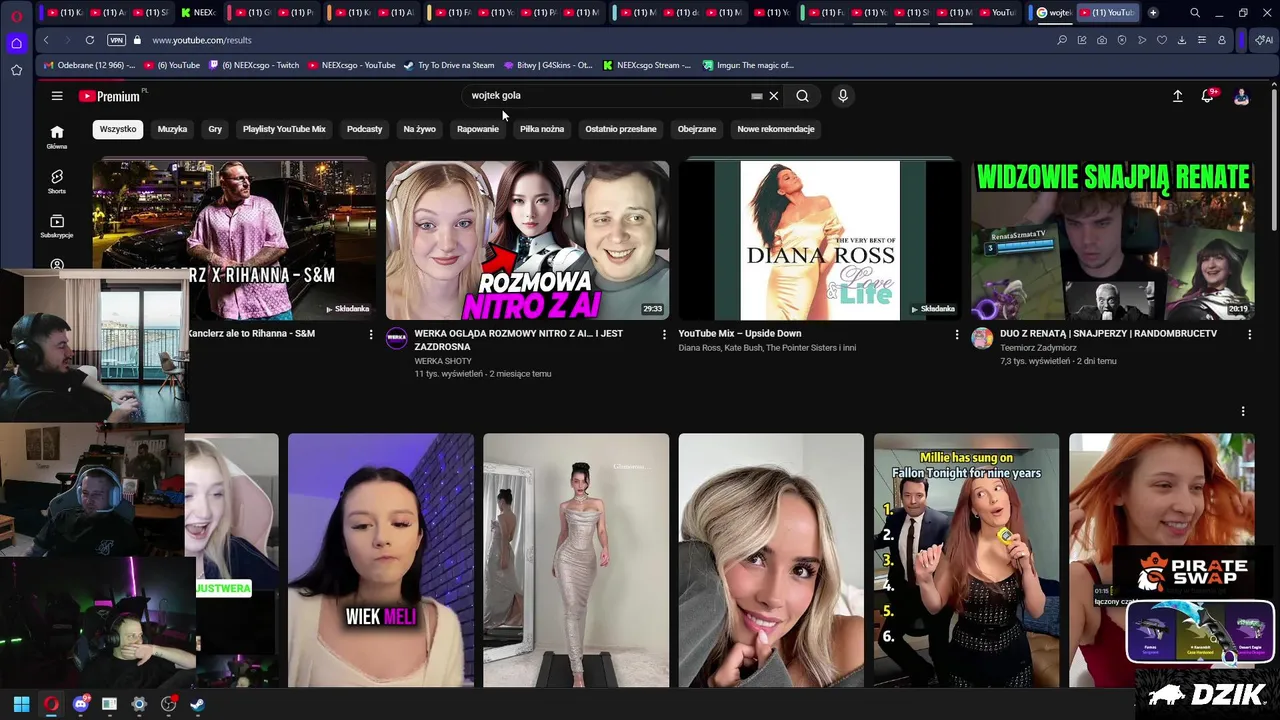Select the Piłka nożna filter chip
This screenshot has width=1280, height=720.
pos(542,129)
